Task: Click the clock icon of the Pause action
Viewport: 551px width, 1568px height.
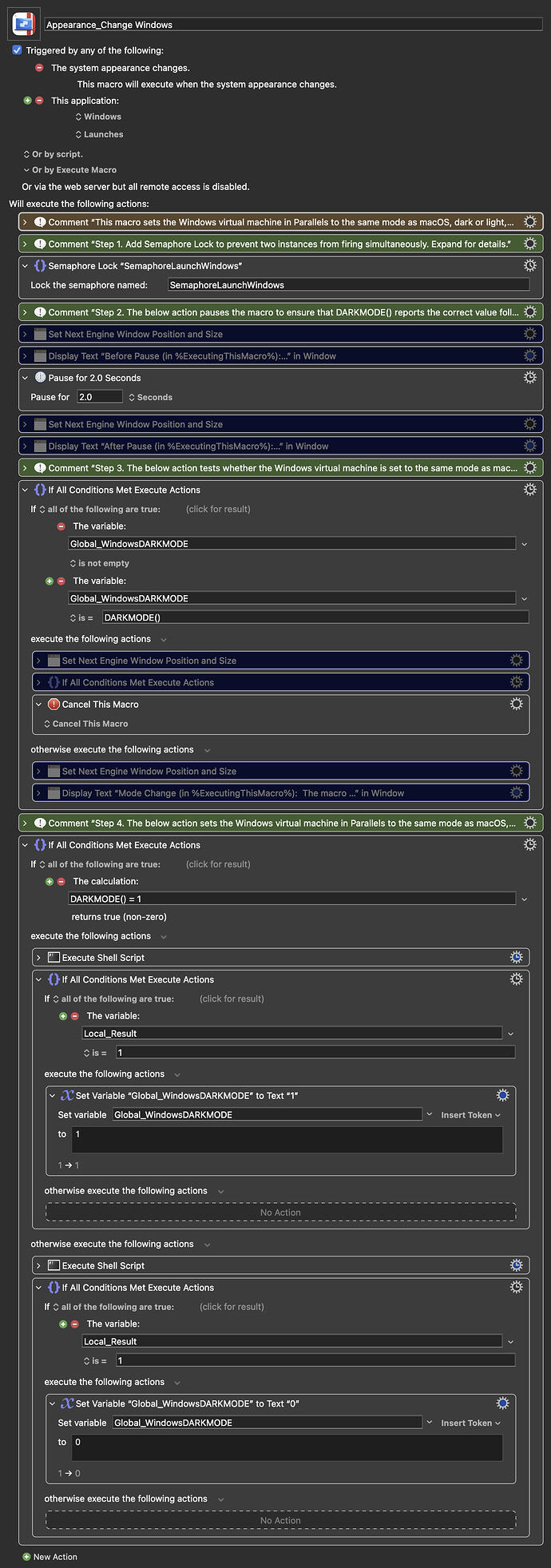Action: coord(40,378)
